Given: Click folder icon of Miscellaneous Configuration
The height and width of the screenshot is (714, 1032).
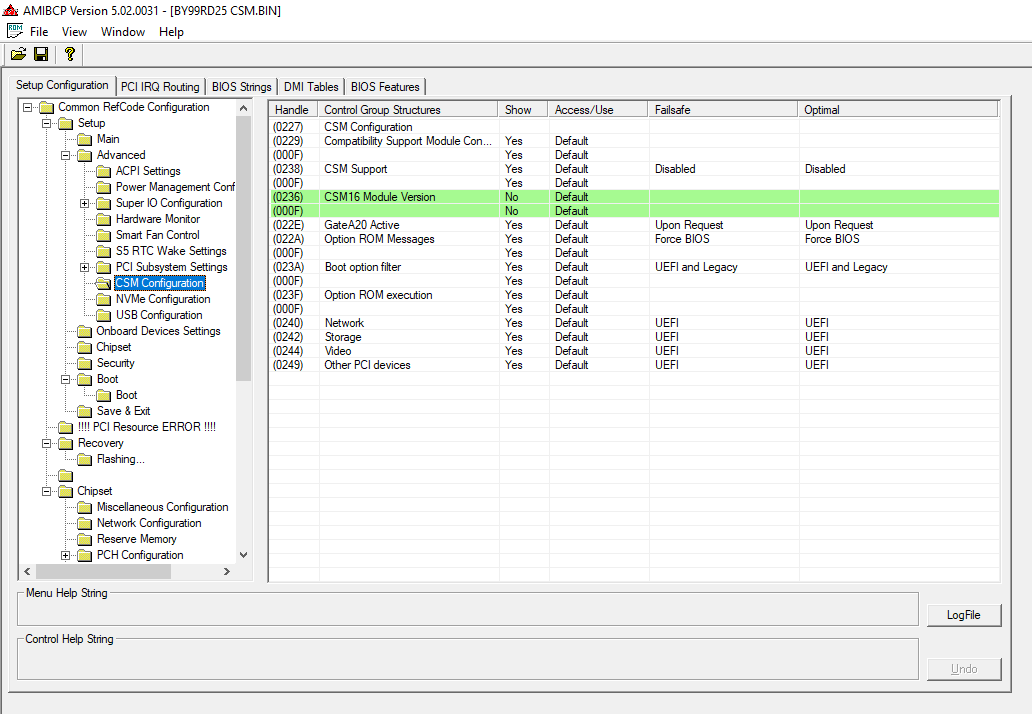Looking at the screenshot, I should tap(84, 507).
